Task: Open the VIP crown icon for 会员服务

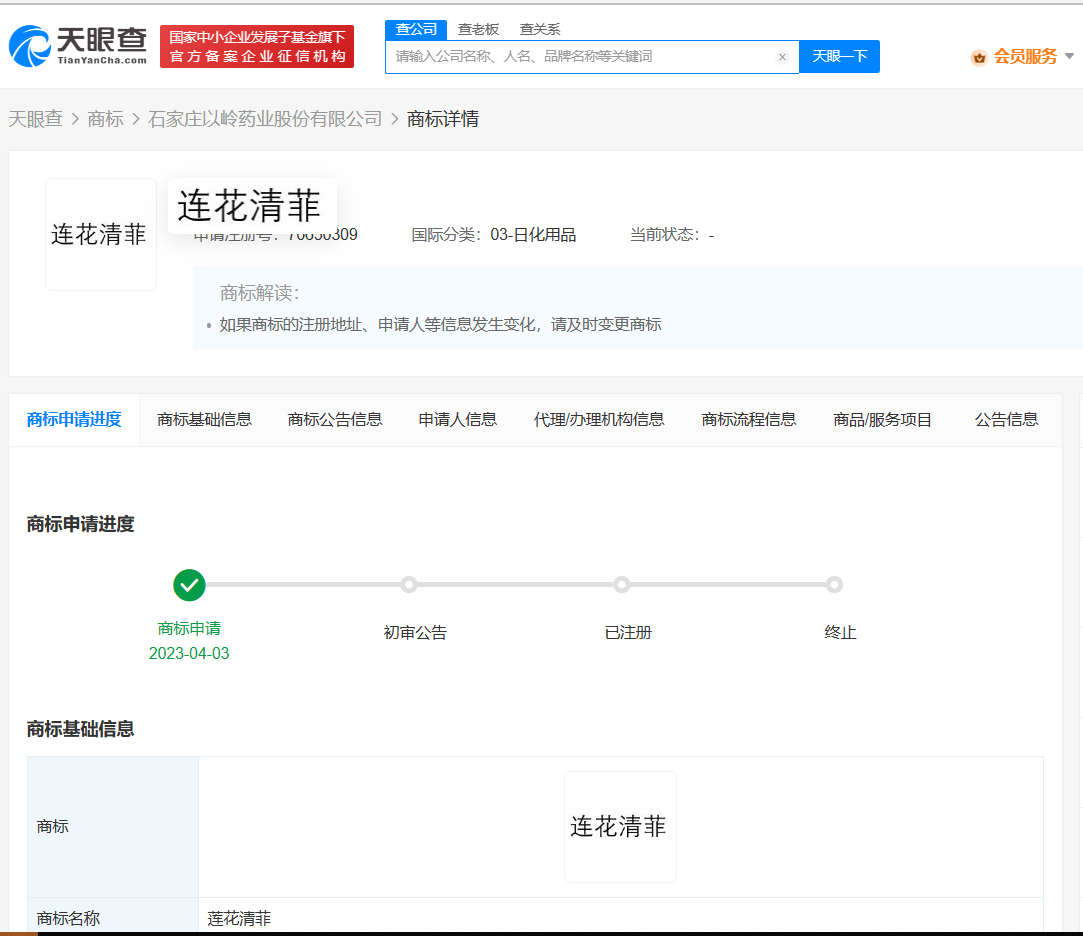Action: pyautogui.click(x=979, y=57)
